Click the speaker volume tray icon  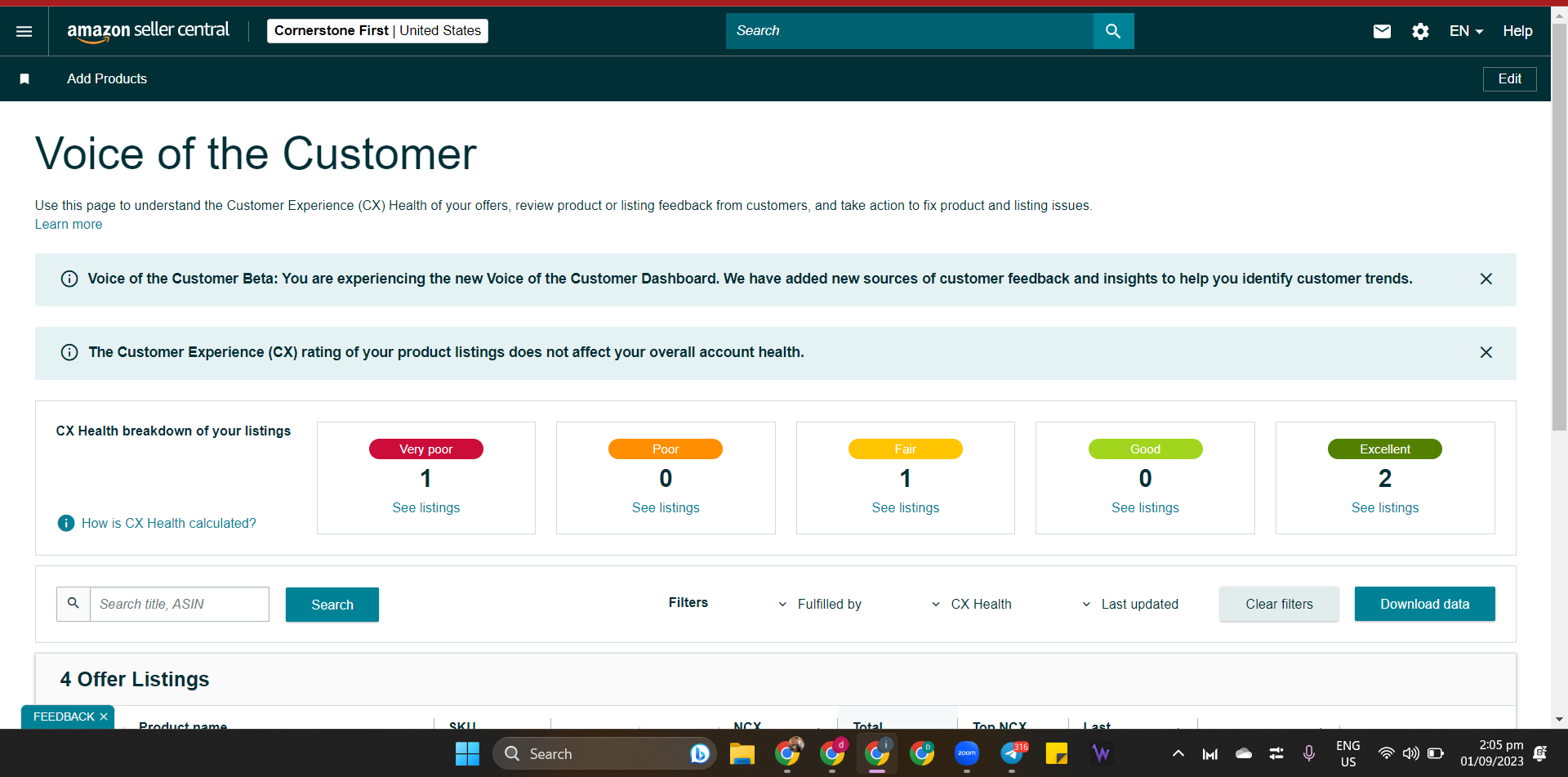point(1411,753)
